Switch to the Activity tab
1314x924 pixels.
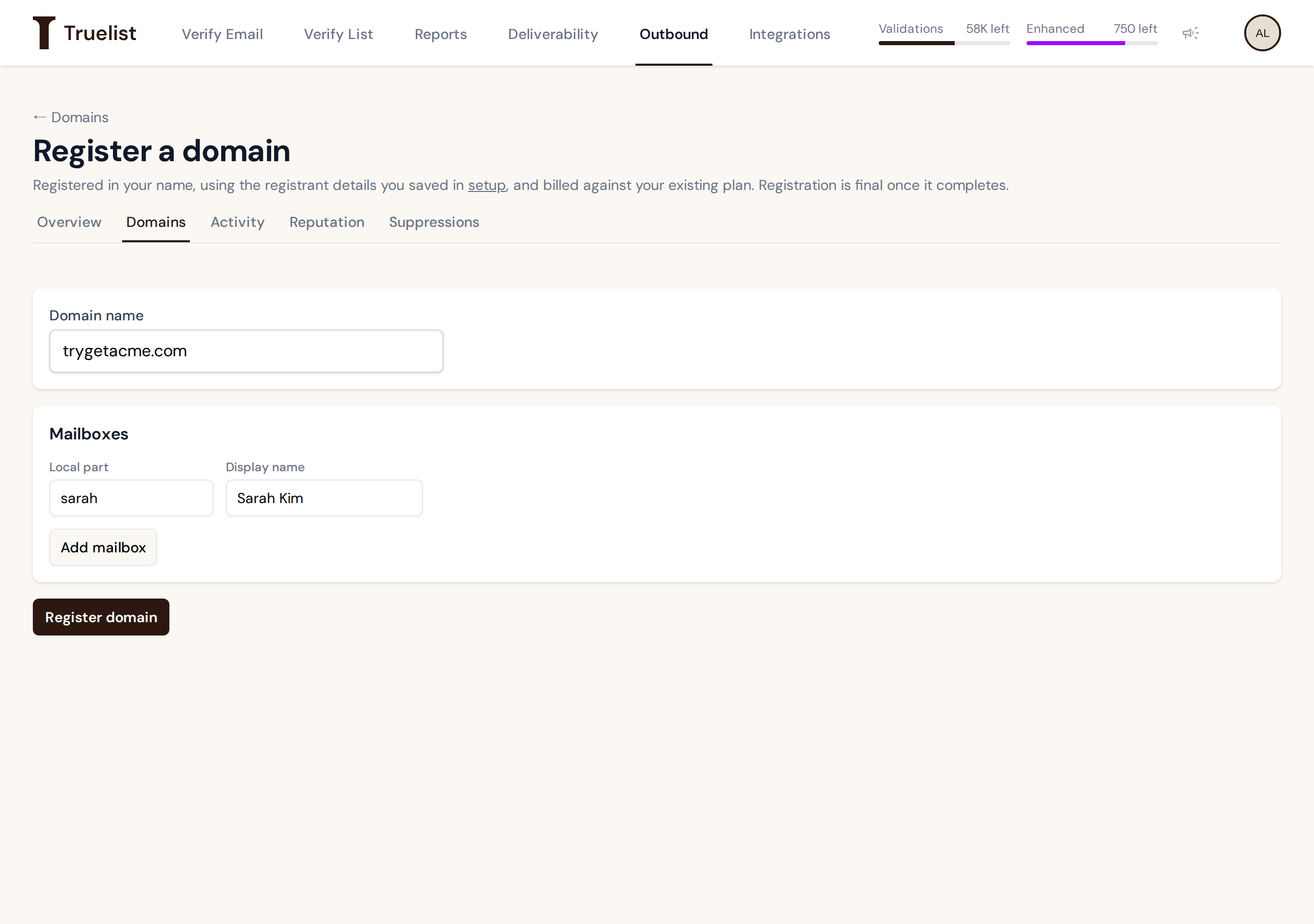(238, 222)
